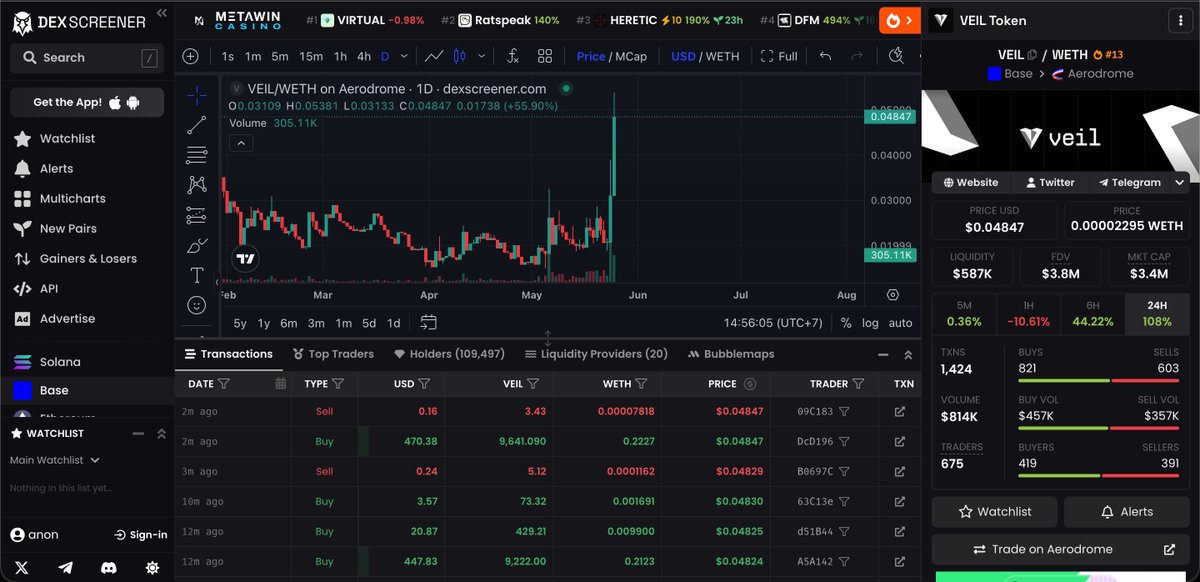Toggle percent scale on chart
This screenshot has height=582, width=1200.
(x=846, y=323)
